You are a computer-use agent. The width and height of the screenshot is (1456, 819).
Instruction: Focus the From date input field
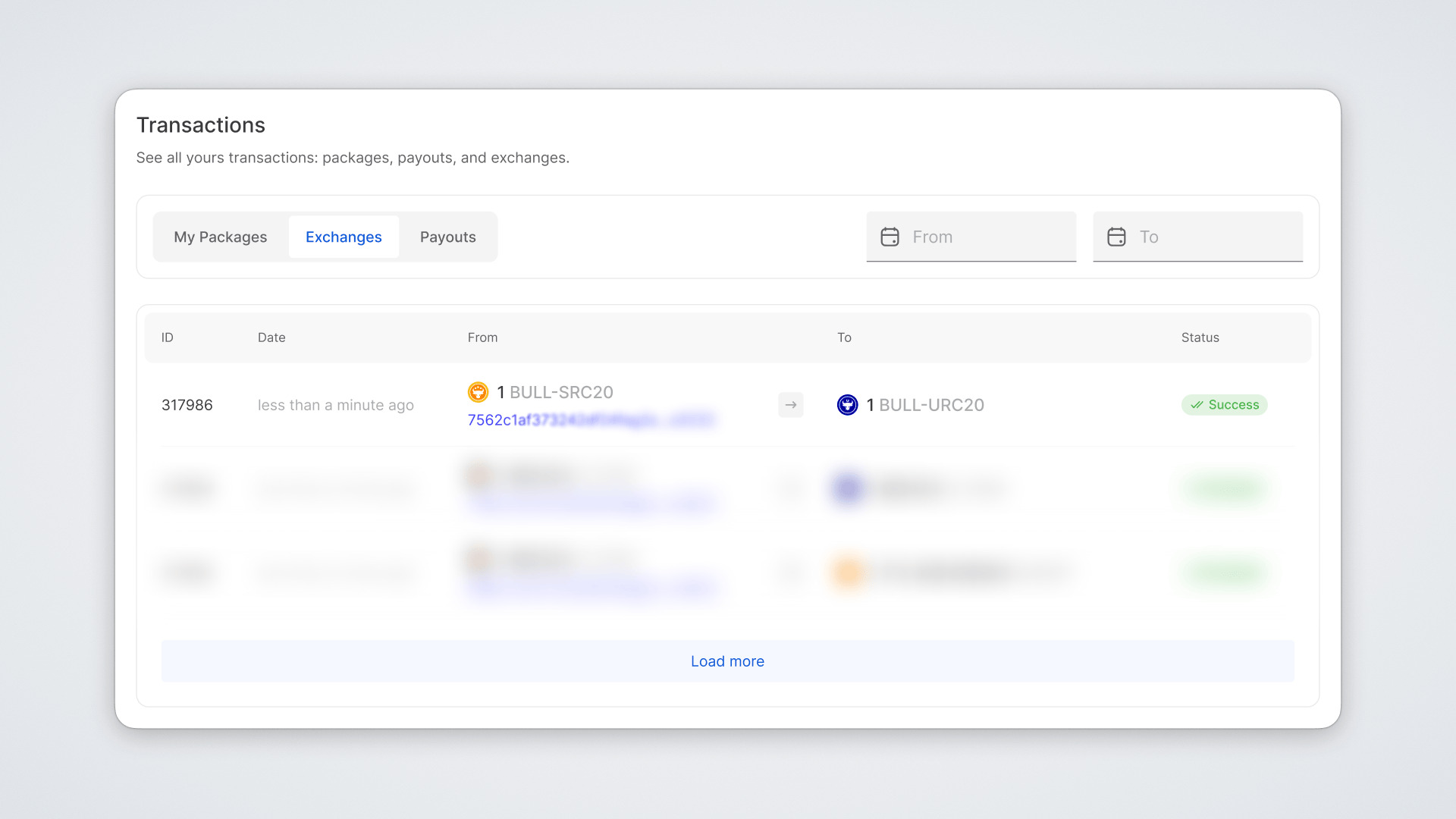pos(986,237)
